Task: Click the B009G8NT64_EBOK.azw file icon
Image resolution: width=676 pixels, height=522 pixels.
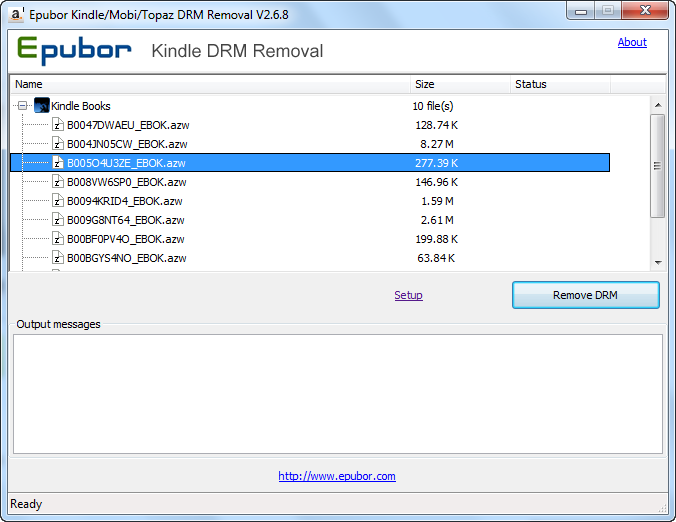Action: [58, 219]
